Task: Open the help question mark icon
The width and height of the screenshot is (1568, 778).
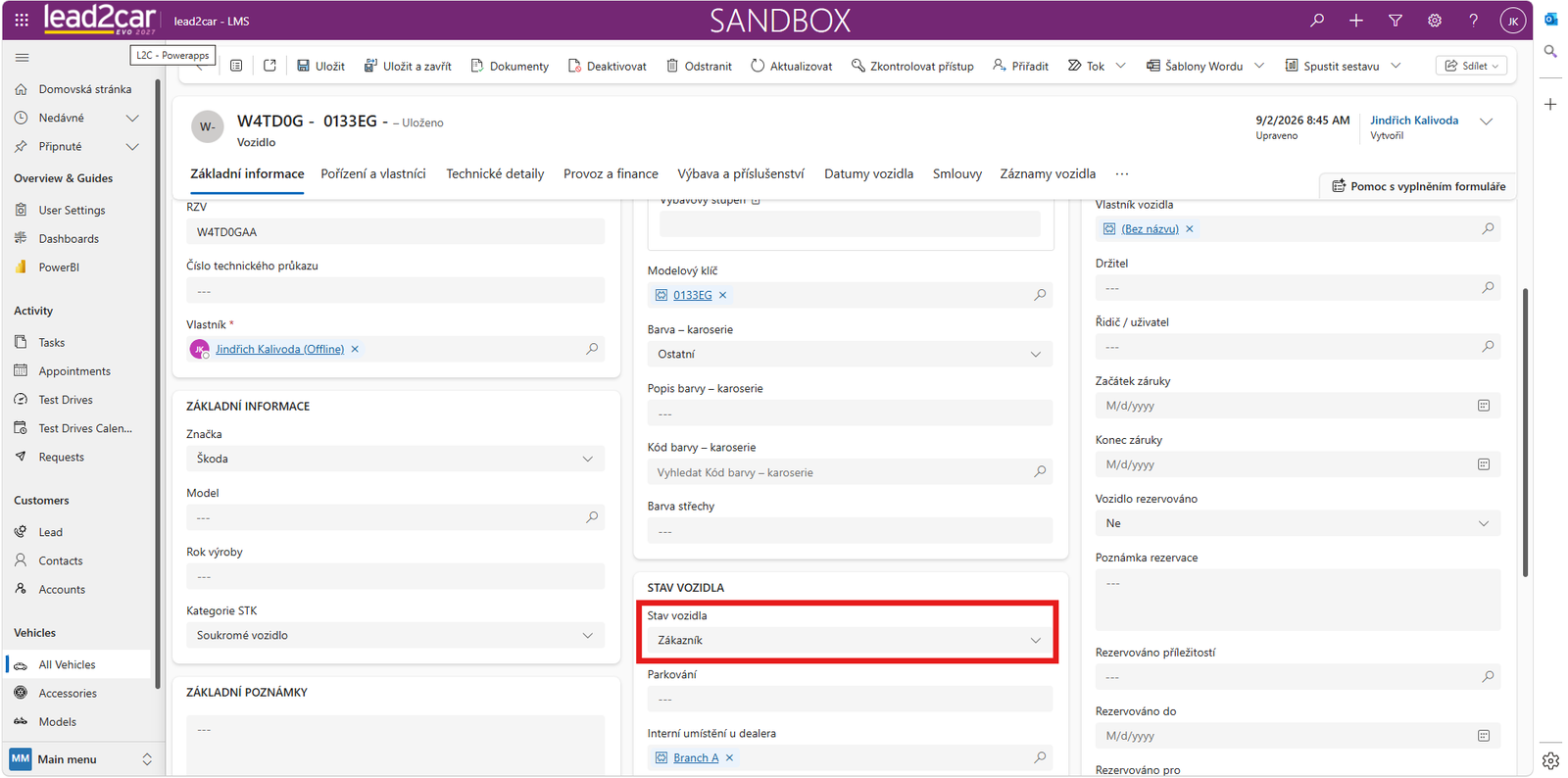Action: click(x=1474, y=20)
